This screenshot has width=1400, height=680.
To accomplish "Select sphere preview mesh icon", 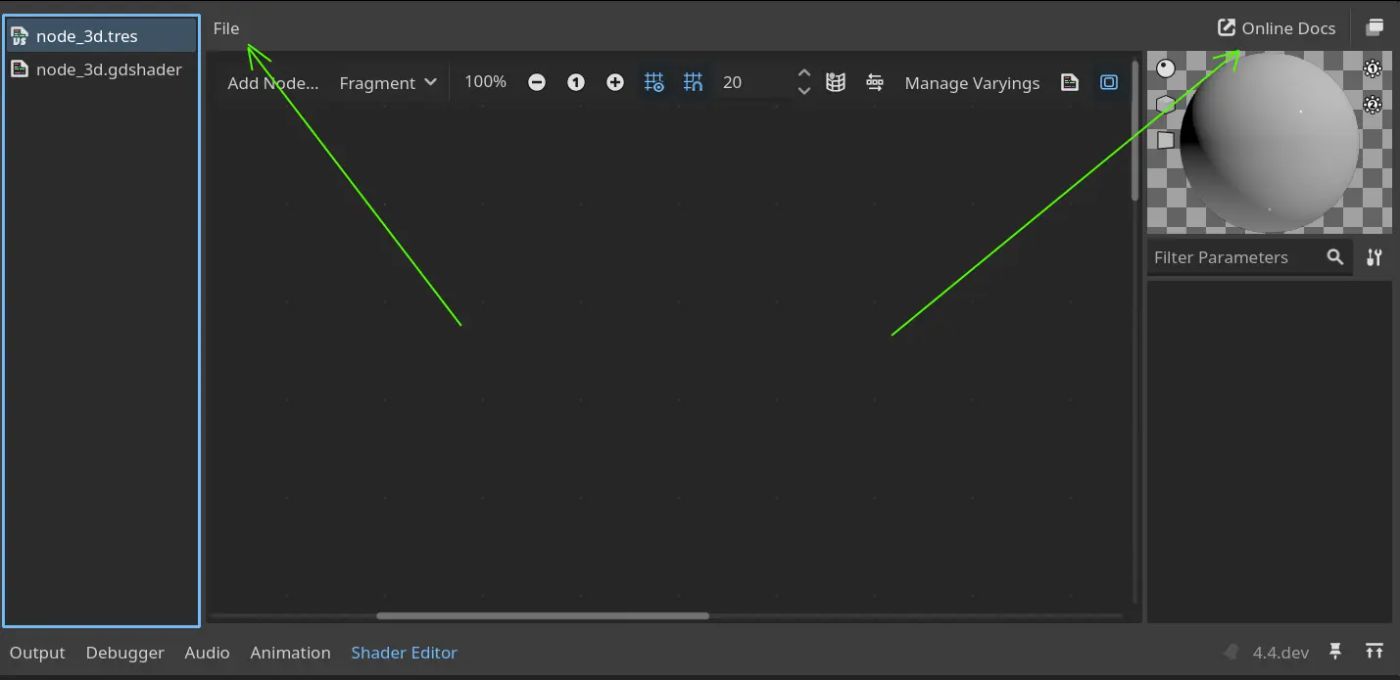I will click(1166, 68).
